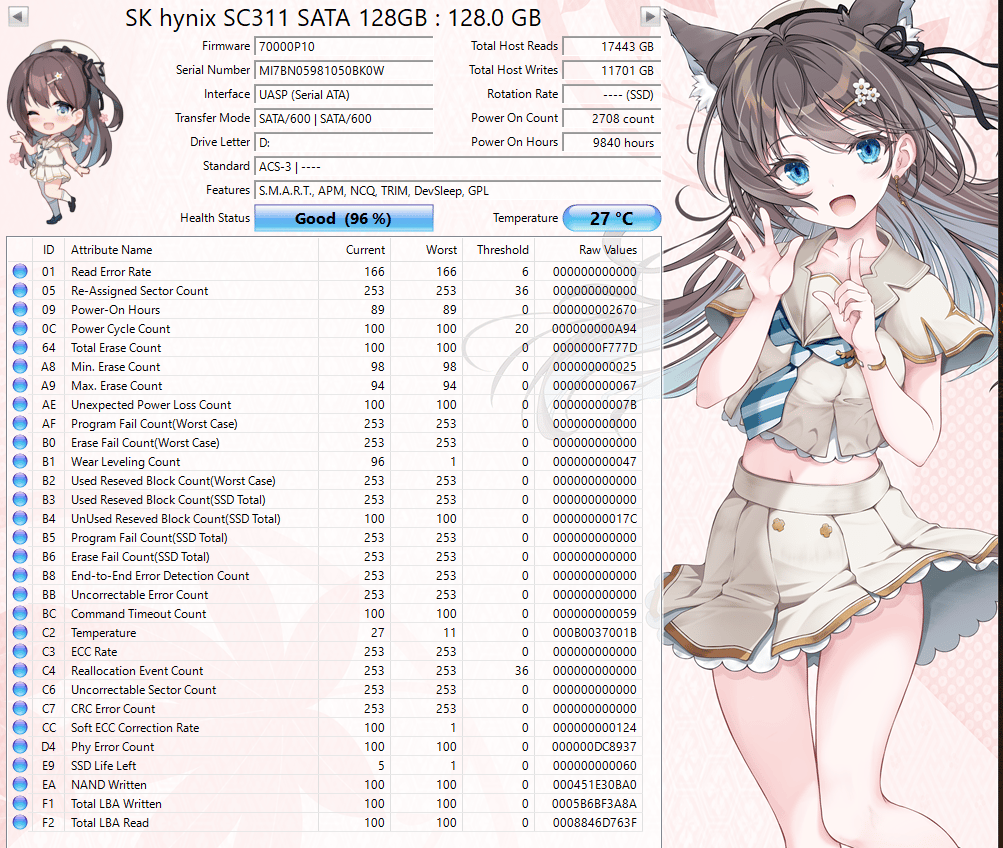1003x848 pixels.
Task: Click status orb for NAND Written
Action: 20,784
